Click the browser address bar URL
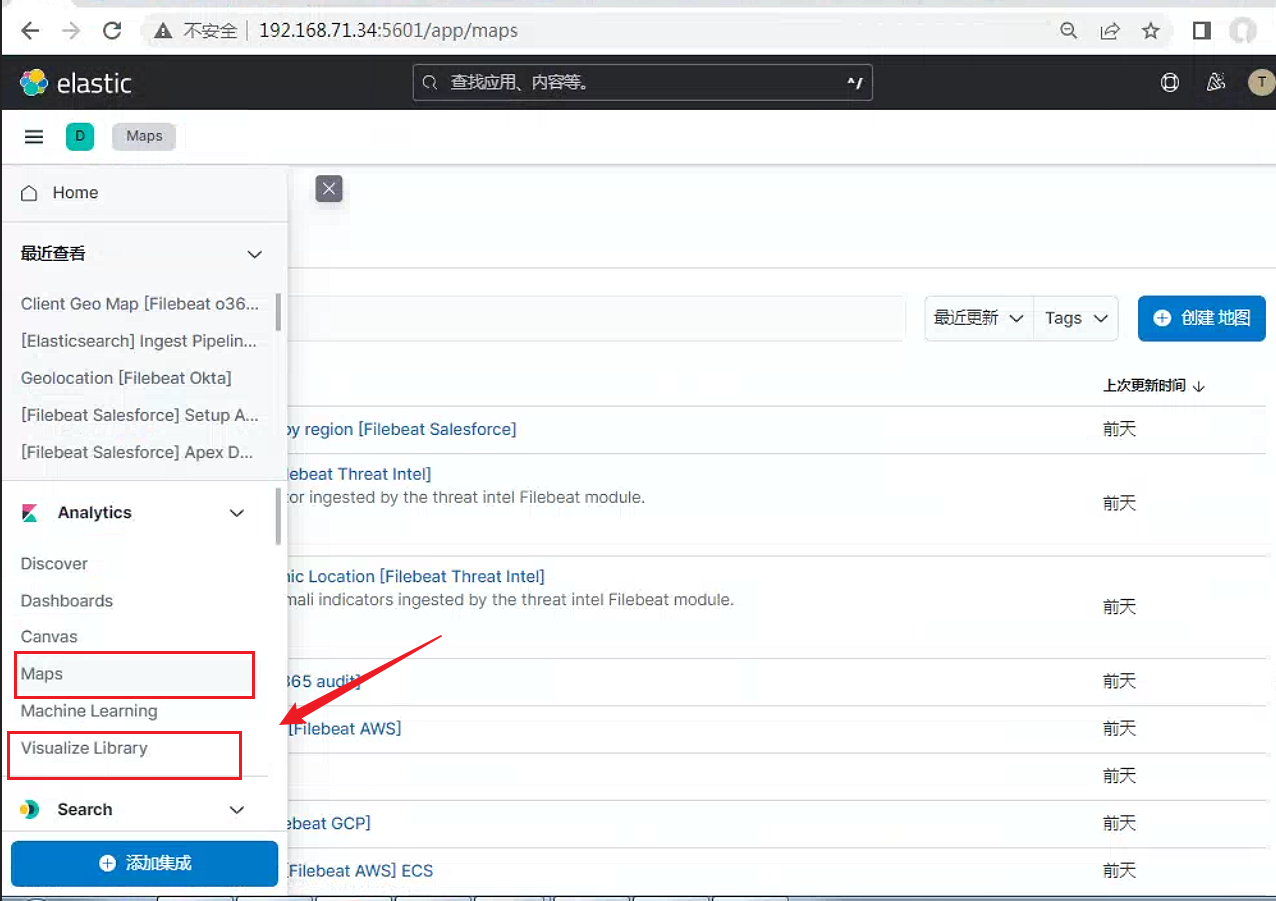1276x901 pixels. point(388,31)
